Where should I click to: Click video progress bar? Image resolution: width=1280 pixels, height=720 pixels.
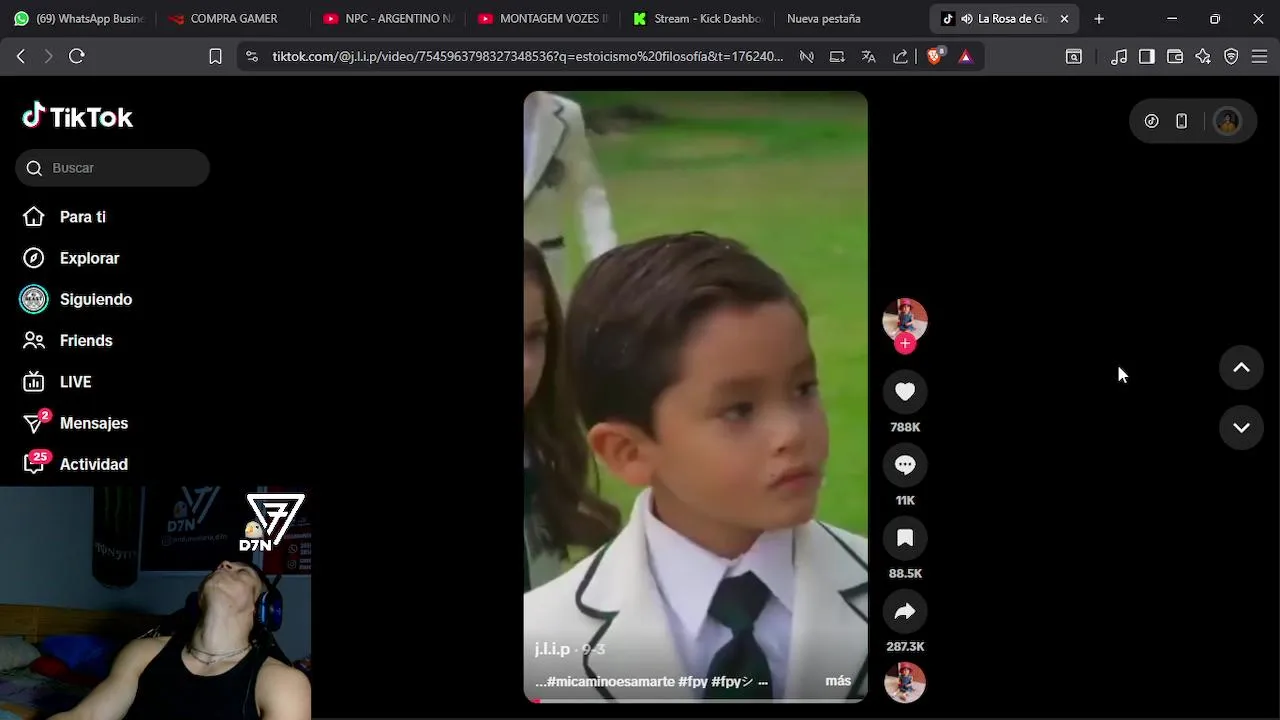[695, 701]
